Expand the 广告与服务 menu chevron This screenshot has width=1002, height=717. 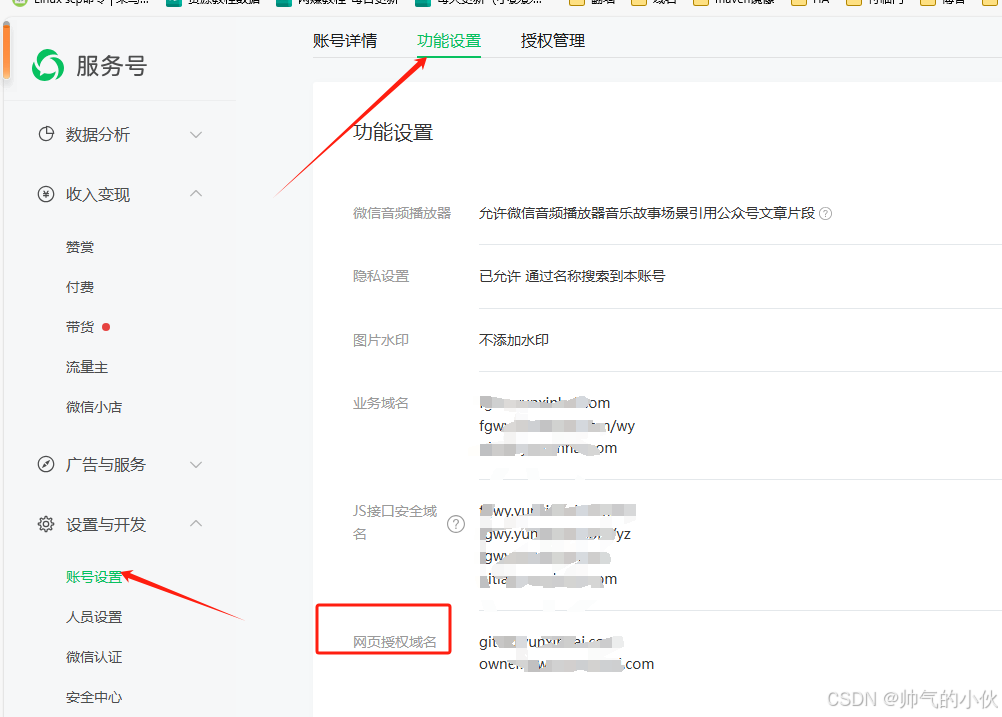point(196,464)
